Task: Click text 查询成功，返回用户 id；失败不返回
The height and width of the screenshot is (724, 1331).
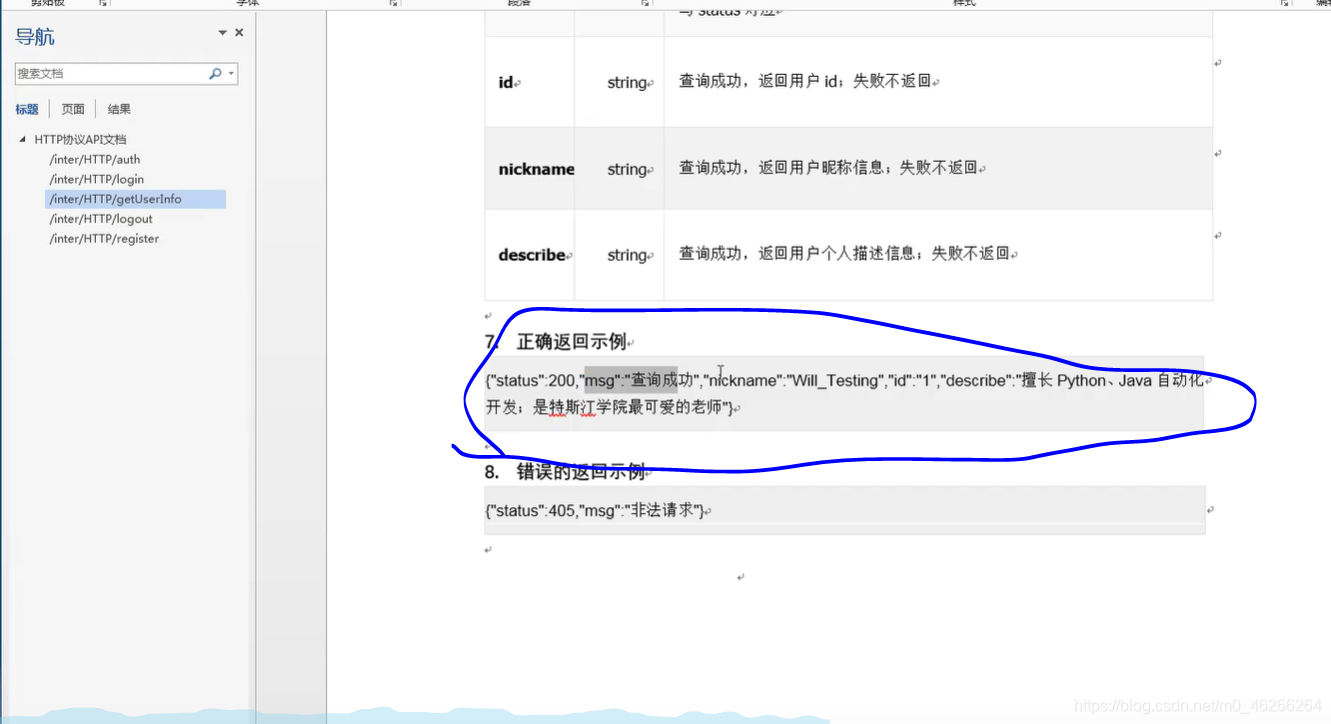Action: coord(806,81)
